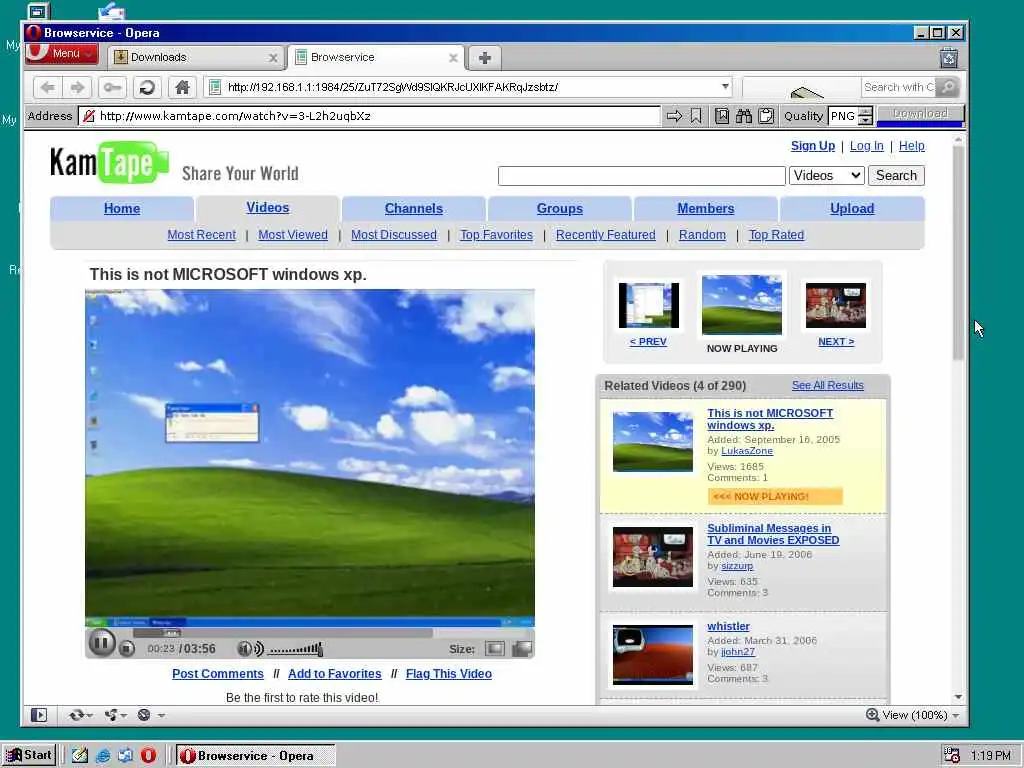Stop the video with stop button
1024x768 pixels.
127,648
